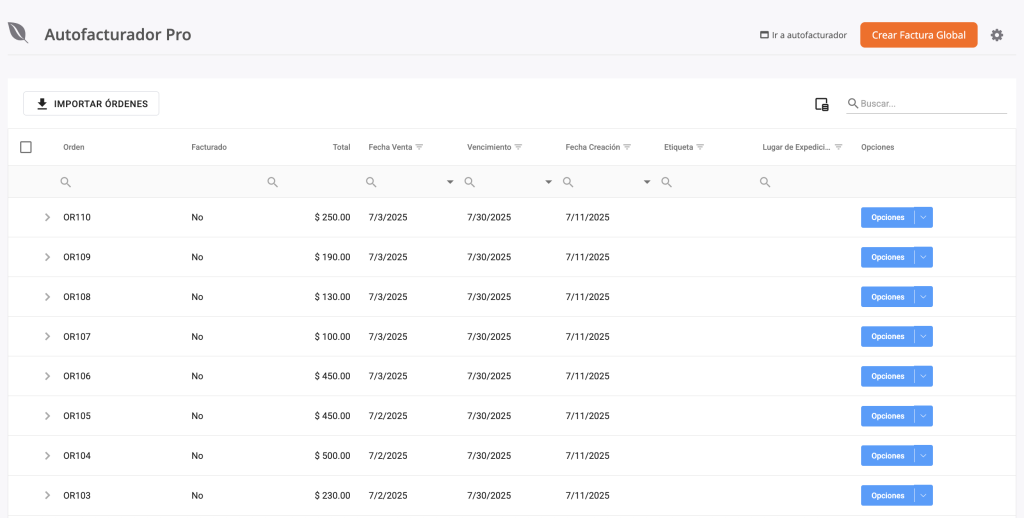The width and height of the screenshot is (1024, 518).
Task: Open Fecha Venta filter date dropdown
Action: pos(450,182)
